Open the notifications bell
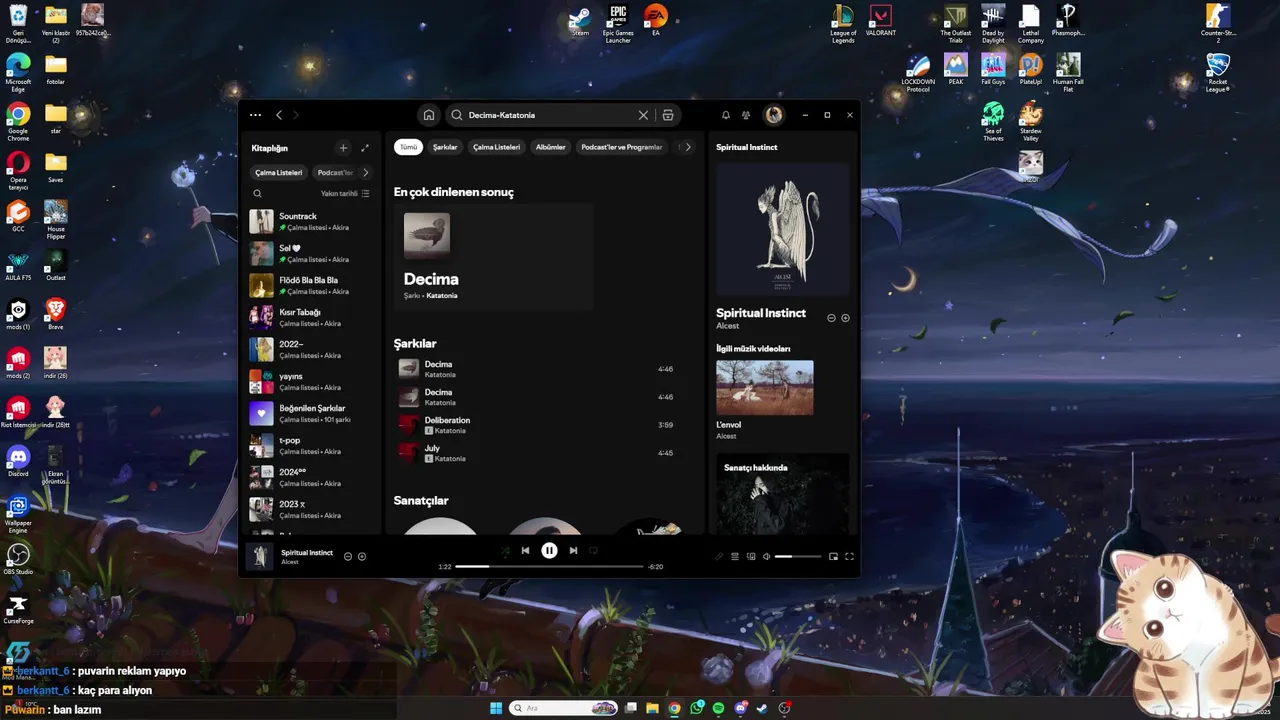The width and height of the screenshot is (1280, 720). [x=726, y=115]
